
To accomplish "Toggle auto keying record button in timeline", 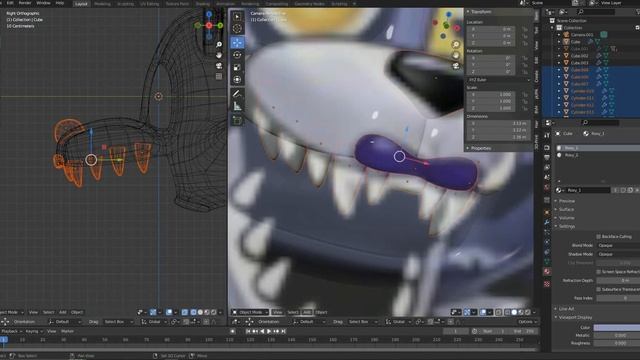I will (x=233, y=331).
